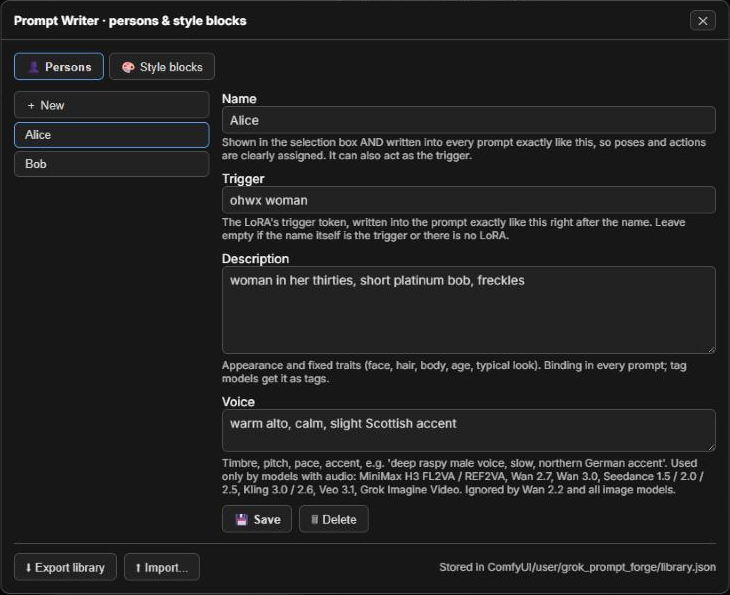This screenshot has height=595, width=730.
Task: Save the person entry
Action: pos(257,519)
